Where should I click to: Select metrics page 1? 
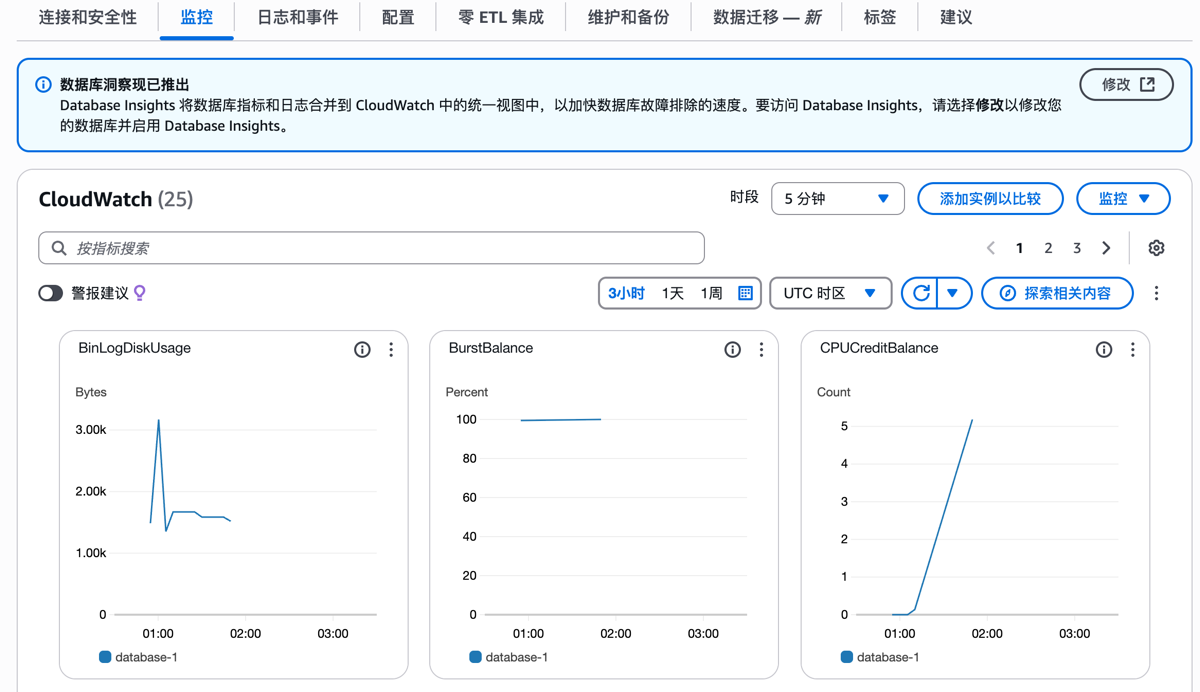point(1019,248)
